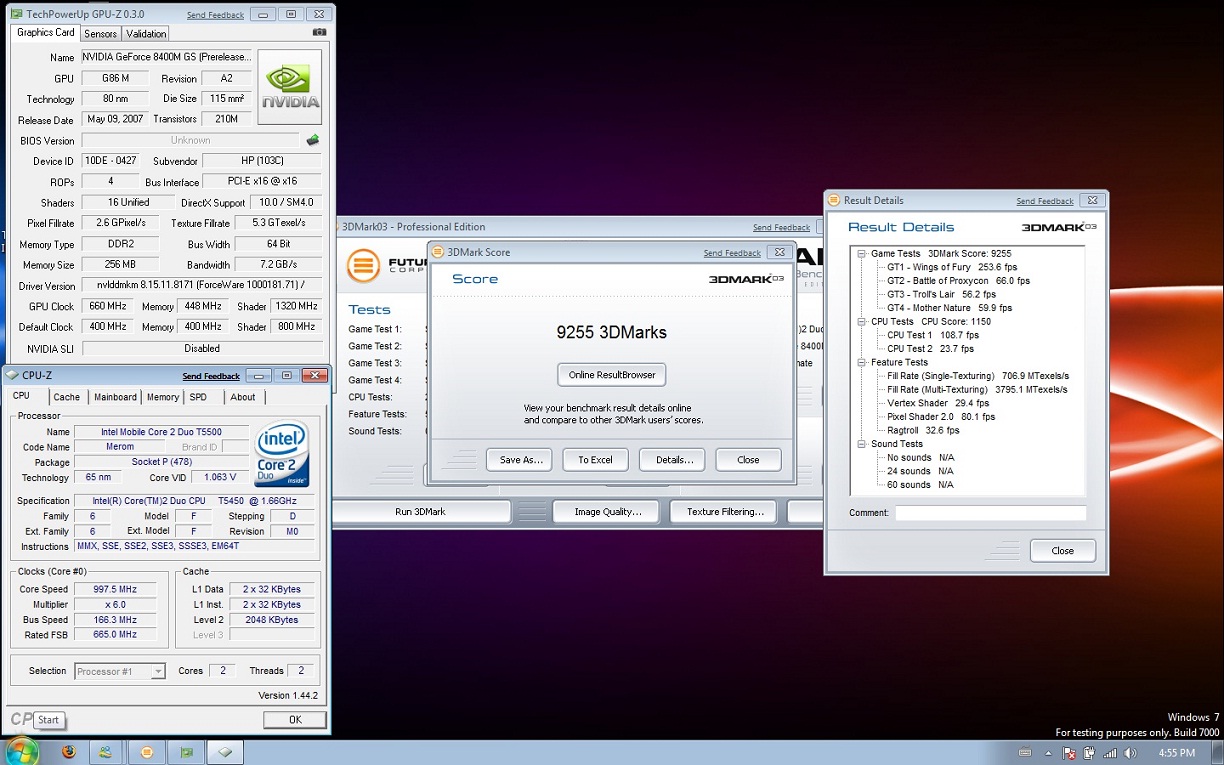1224x765 pixels.
Task: Switch to the 3DMark taskbar button
Action: [x=146, y=752]
